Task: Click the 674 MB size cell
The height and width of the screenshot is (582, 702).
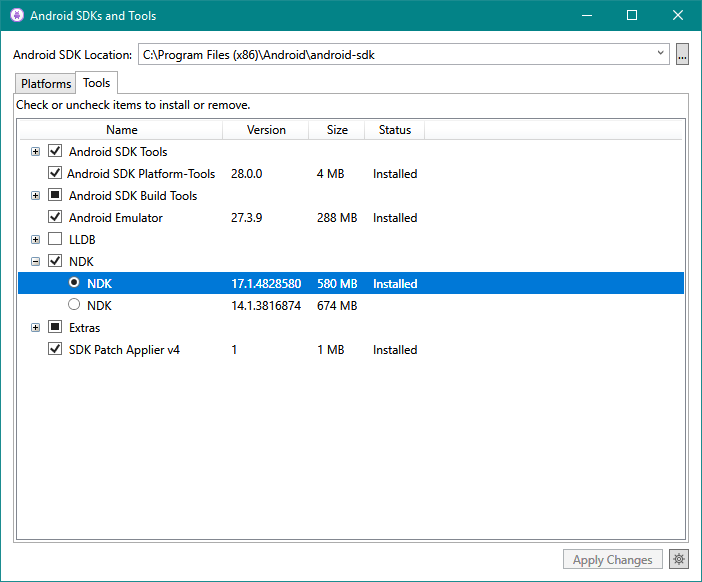Action: click(337, 306)
